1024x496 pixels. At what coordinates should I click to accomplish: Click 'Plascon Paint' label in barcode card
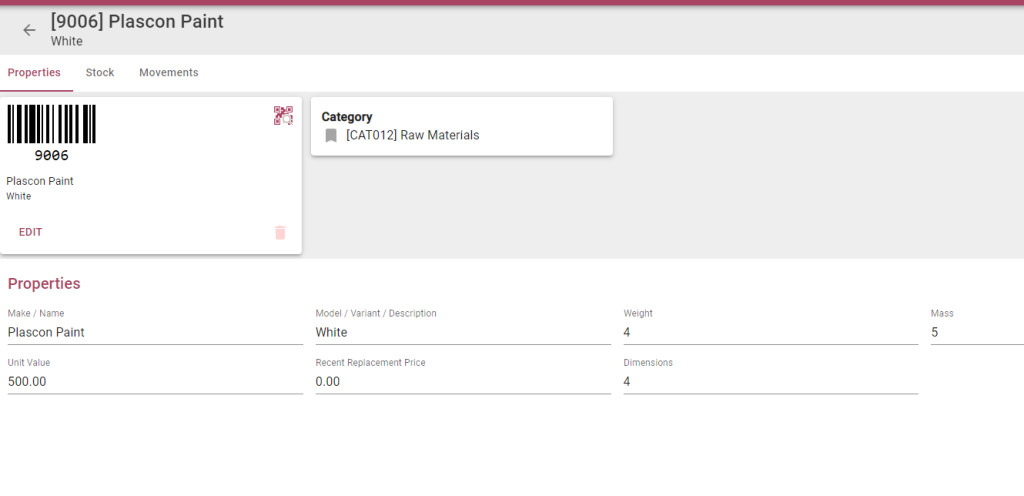coord(40,181)
